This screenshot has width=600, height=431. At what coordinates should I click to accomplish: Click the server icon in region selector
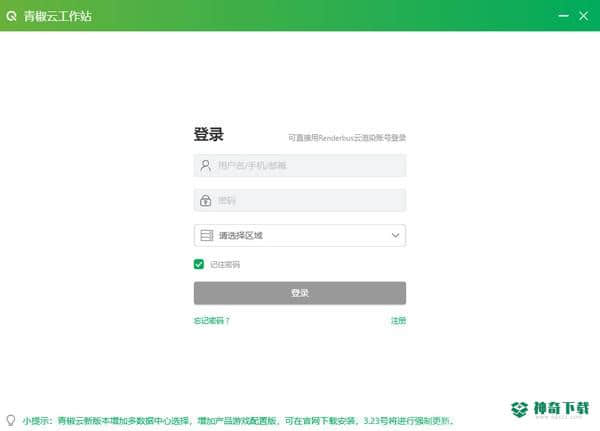pyautogui.click(x=207, y=235)
